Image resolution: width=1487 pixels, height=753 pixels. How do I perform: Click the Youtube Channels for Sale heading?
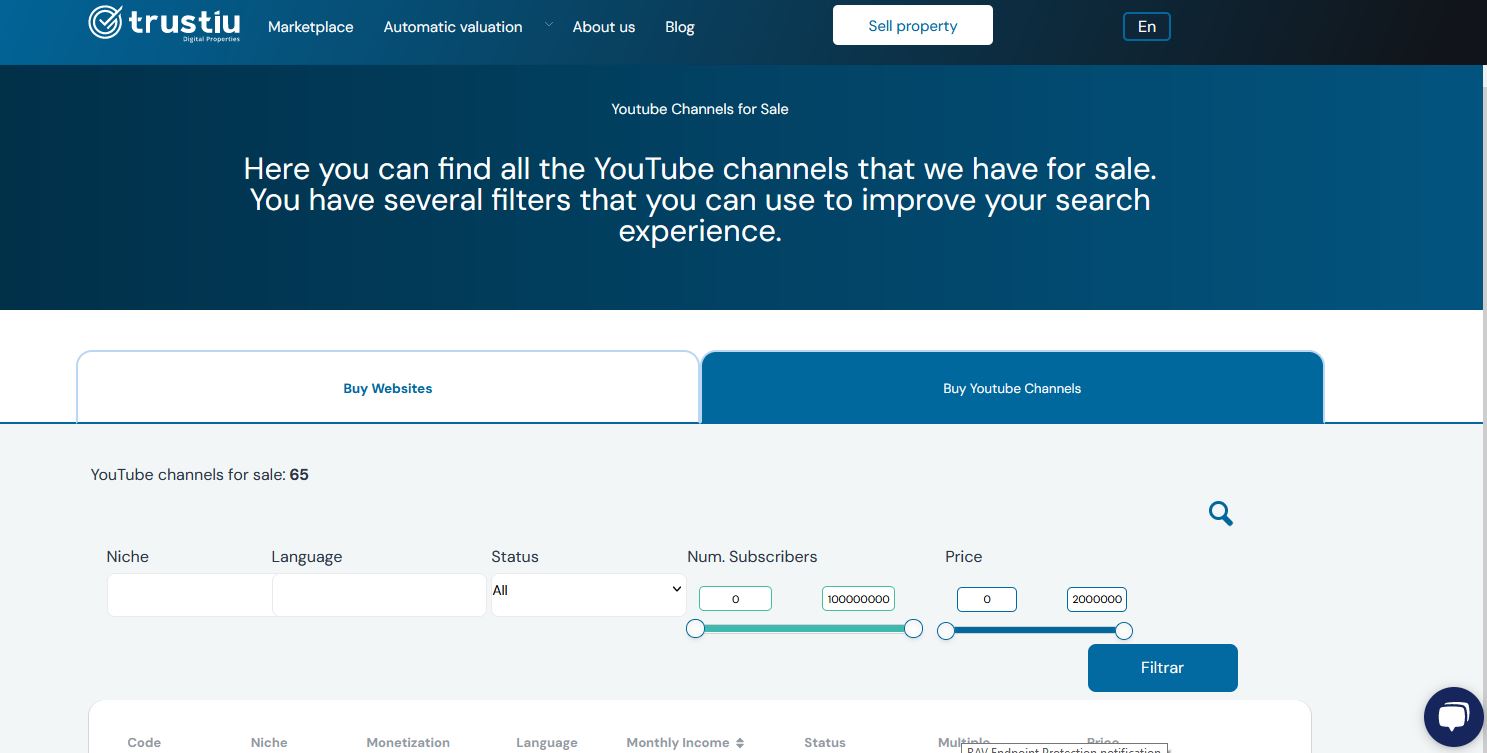(700, 109)
